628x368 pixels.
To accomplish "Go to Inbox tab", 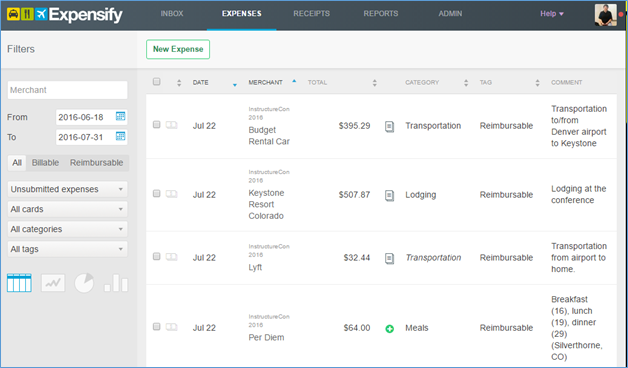I will 172,14.
